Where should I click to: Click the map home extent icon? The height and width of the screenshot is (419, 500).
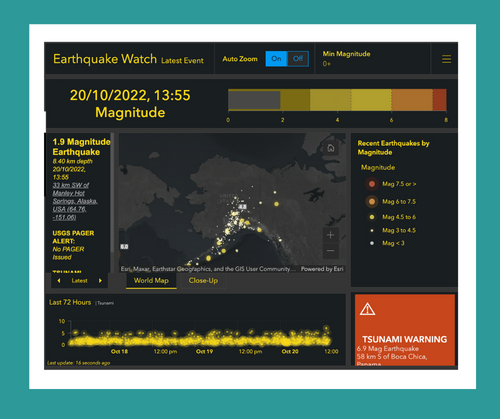point(331,148)
